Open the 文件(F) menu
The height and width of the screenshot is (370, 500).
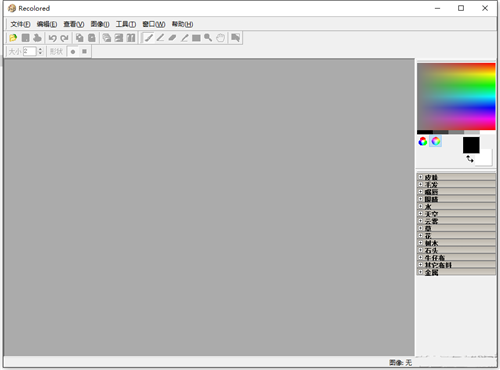(x=20, y=24)
